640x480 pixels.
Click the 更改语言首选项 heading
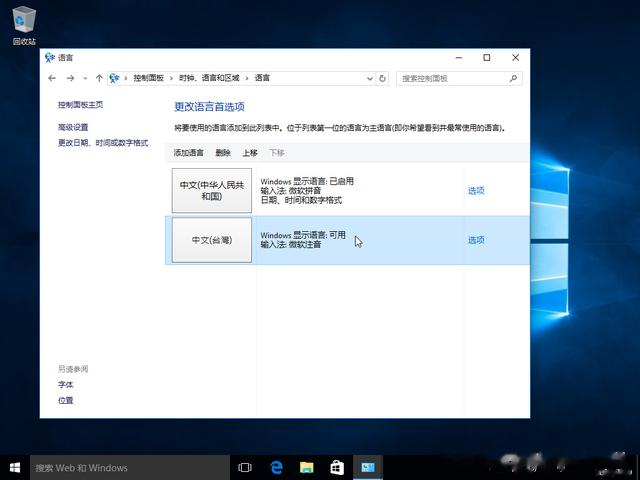point(209,107)
